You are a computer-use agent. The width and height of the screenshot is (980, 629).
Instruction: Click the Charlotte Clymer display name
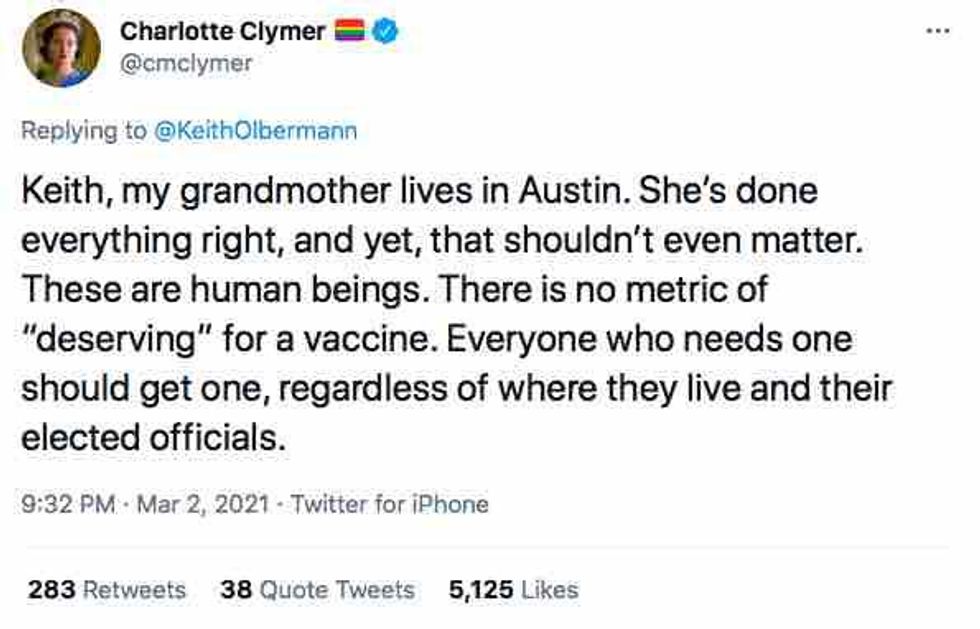pos(222,31)
